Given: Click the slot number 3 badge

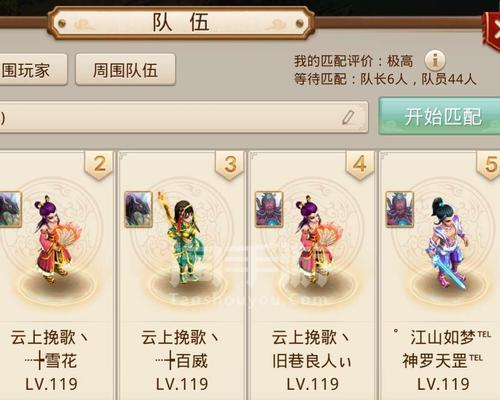Looking at the screenshot, I should point(230,166).
